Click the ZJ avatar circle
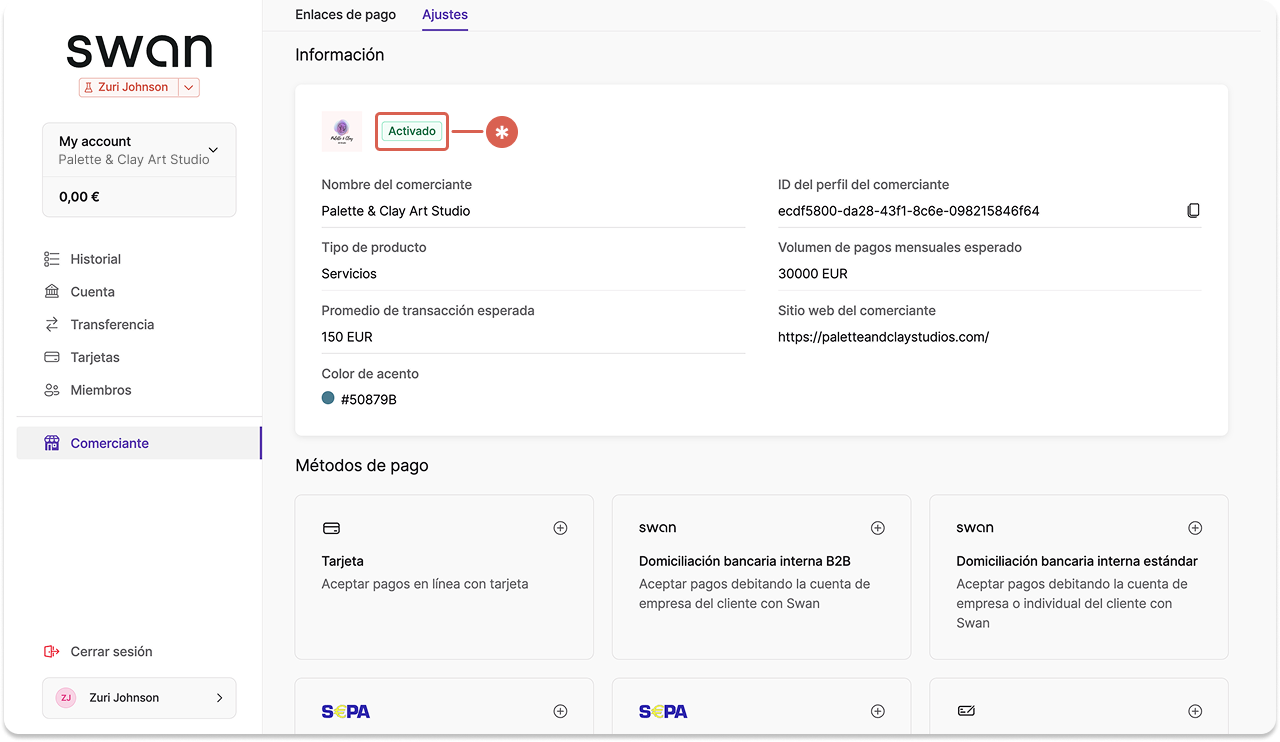The width and height of the screenshot is (1280, 742). (x=66, y=698)
